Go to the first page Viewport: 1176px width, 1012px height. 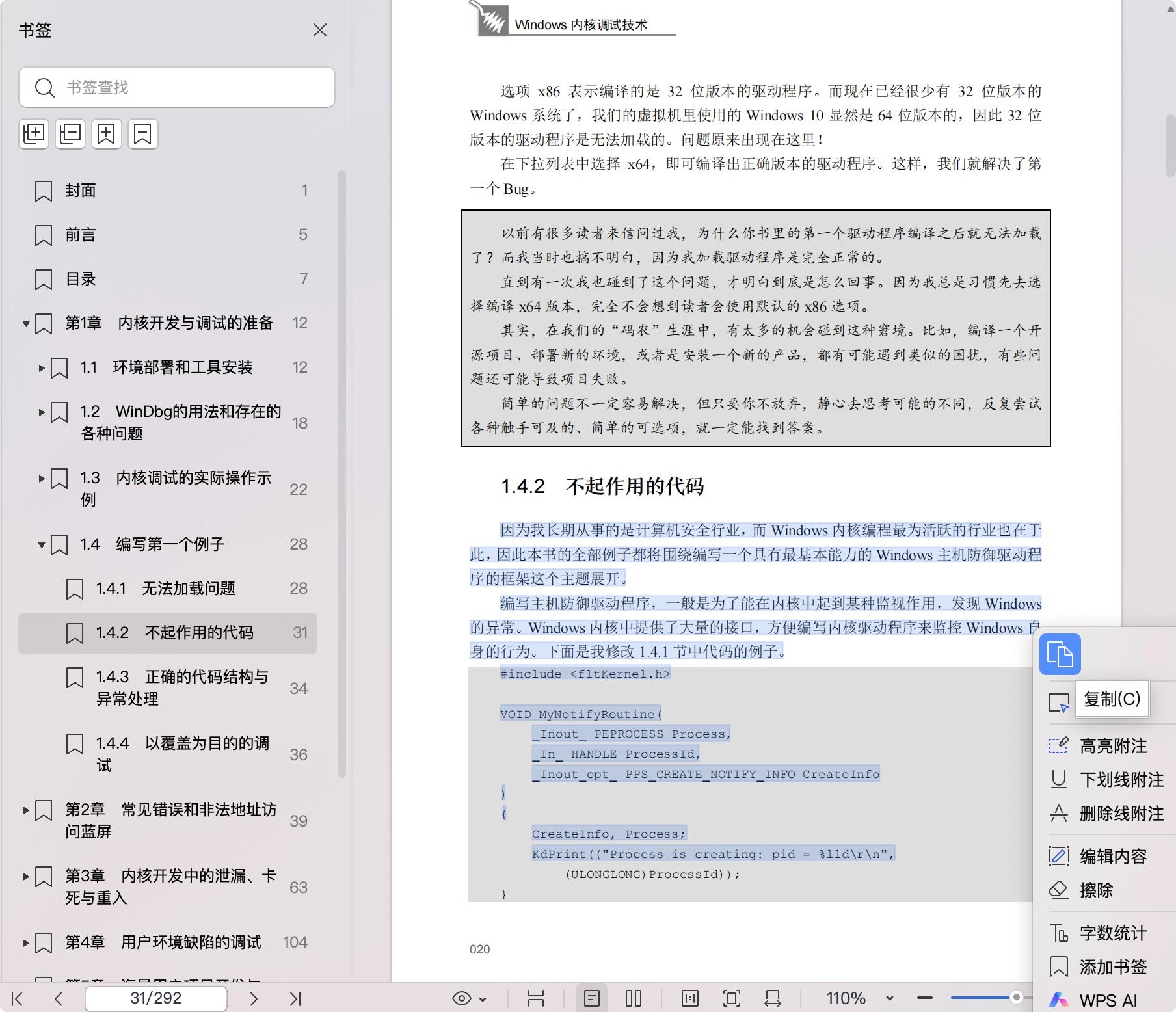click(18, 998)
